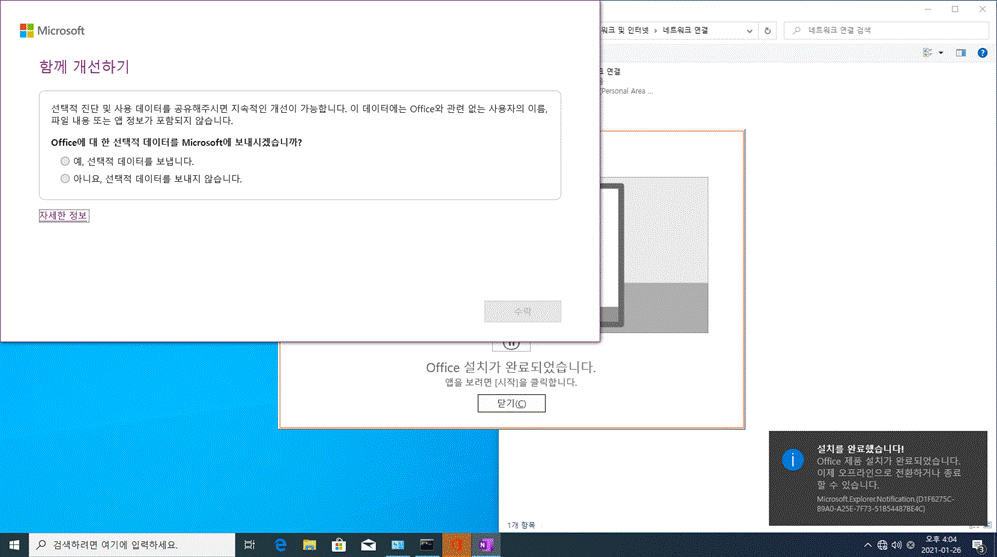
Task: Click the '함께 개선하기' dialog heading
Action: pyautogui.click(x=84, y=67)
